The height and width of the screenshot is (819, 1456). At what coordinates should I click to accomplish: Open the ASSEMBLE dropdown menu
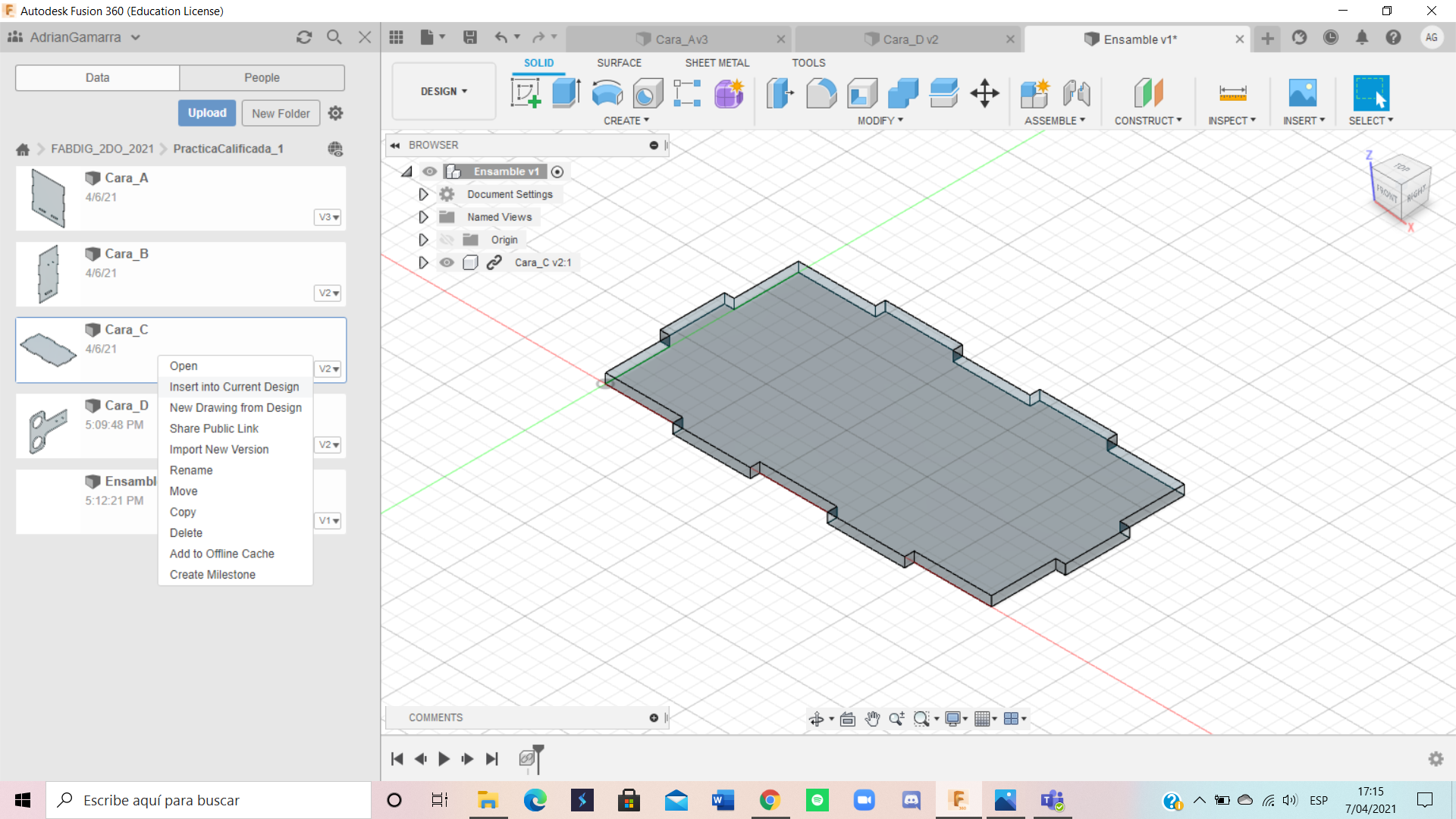pos(1055,121)
